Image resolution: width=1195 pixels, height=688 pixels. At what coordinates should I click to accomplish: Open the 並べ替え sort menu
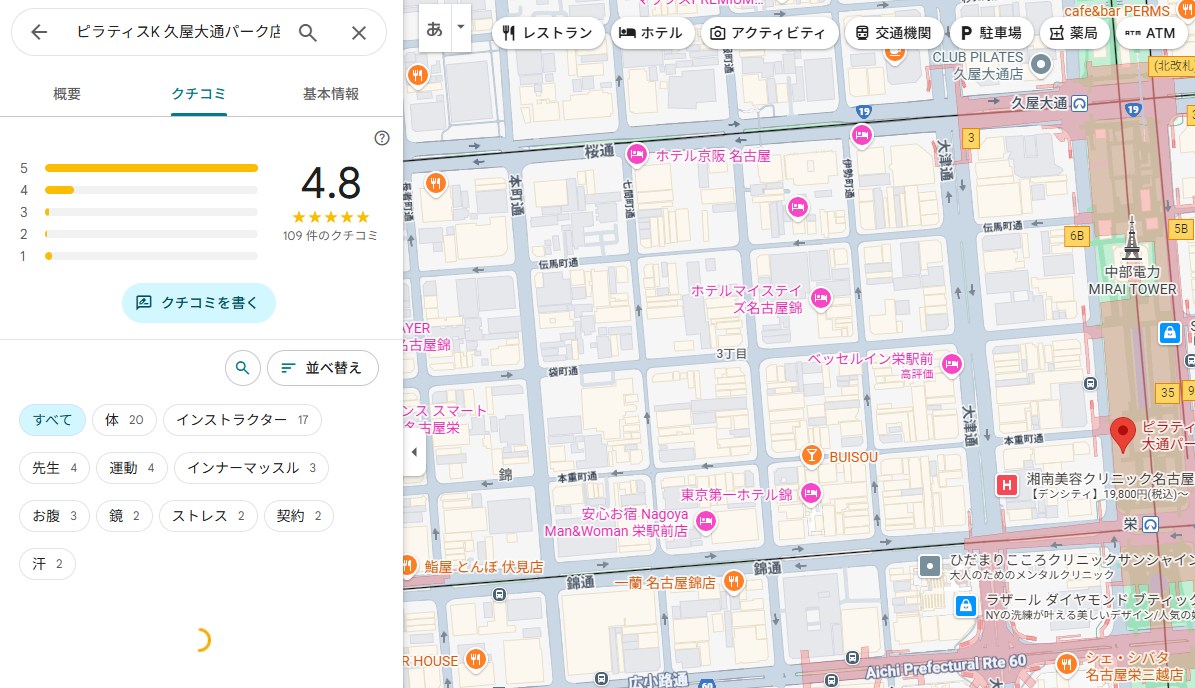point(322,368)
